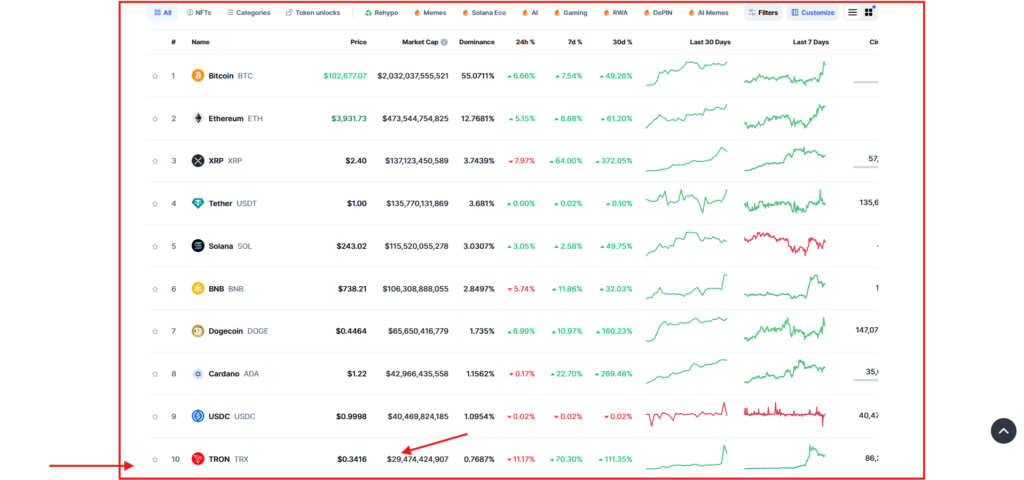Screen dimensions: 1024x480
Task: Open the Dogecoin DOGE coin page
Action: 238,331
